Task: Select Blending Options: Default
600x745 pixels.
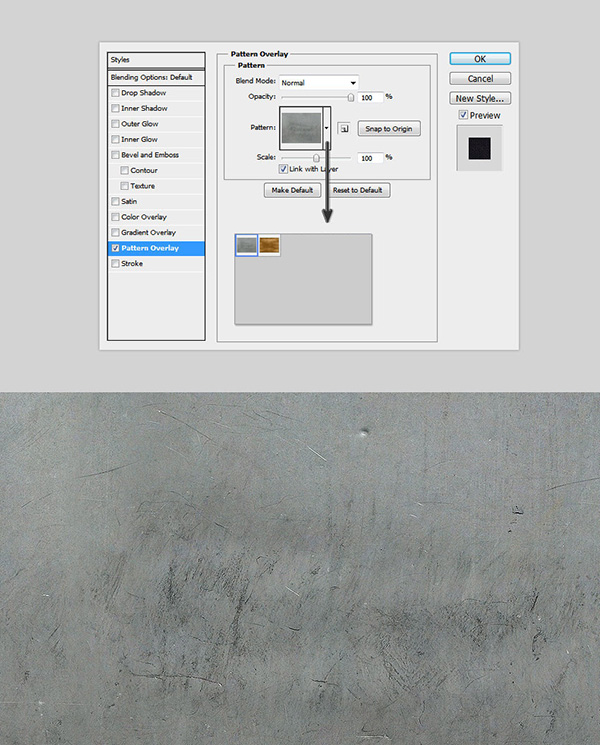Action: pos(156,77)
